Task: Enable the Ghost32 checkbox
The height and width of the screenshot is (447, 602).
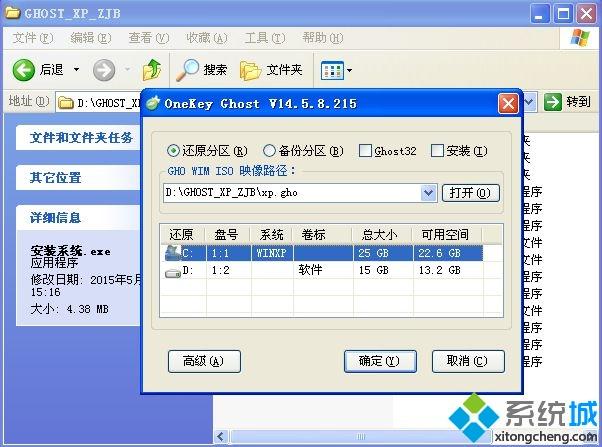Action: [365, 151]
